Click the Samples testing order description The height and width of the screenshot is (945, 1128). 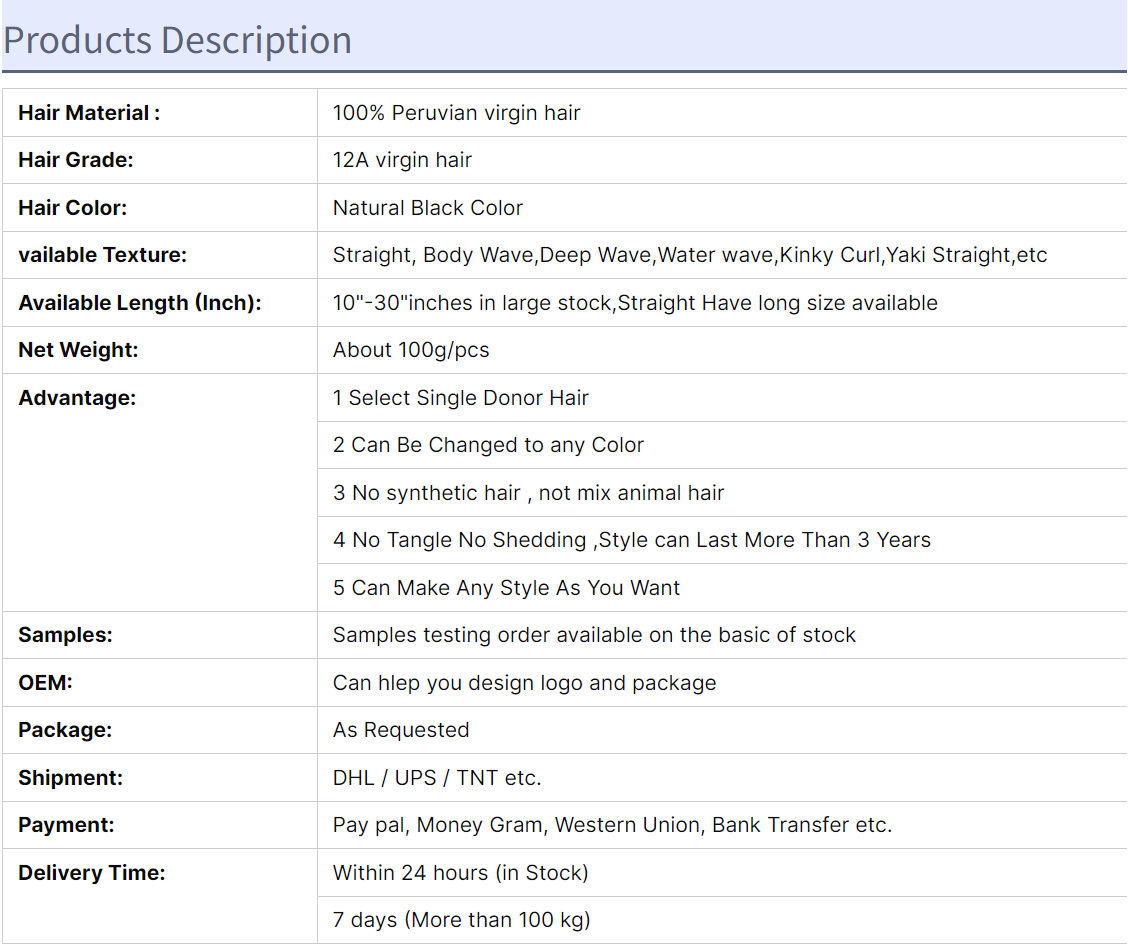[x=594, y=635]
